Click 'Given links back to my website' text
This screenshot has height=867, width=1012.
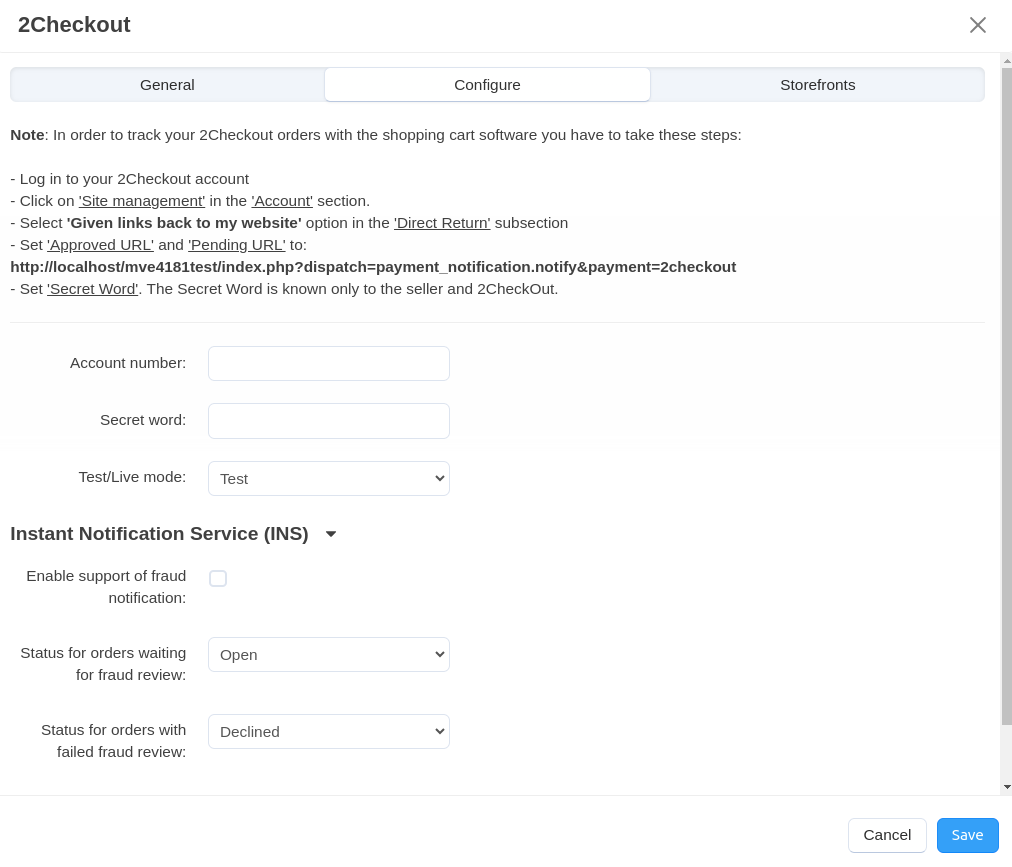click(184, 223)
